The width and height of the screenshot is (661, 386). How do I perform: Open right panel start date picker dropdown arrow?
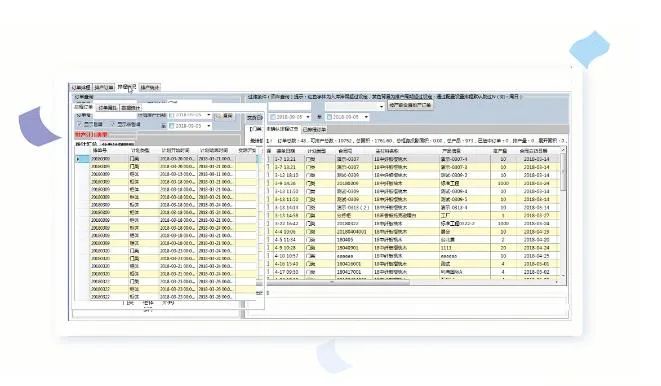[x=308, y=117]
